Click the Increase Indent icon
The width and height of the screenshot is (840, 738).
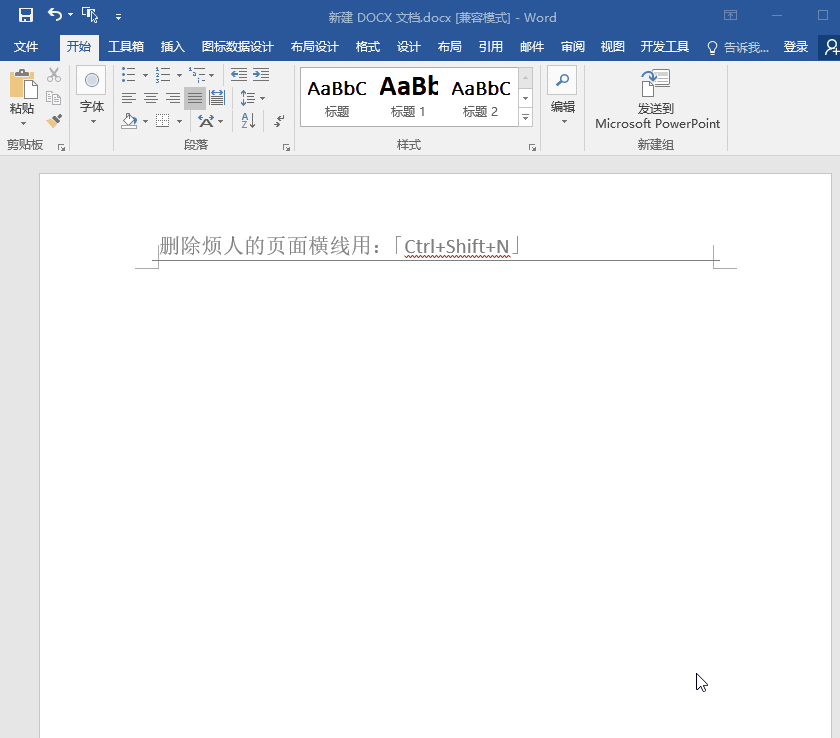[x=261, y=74]
